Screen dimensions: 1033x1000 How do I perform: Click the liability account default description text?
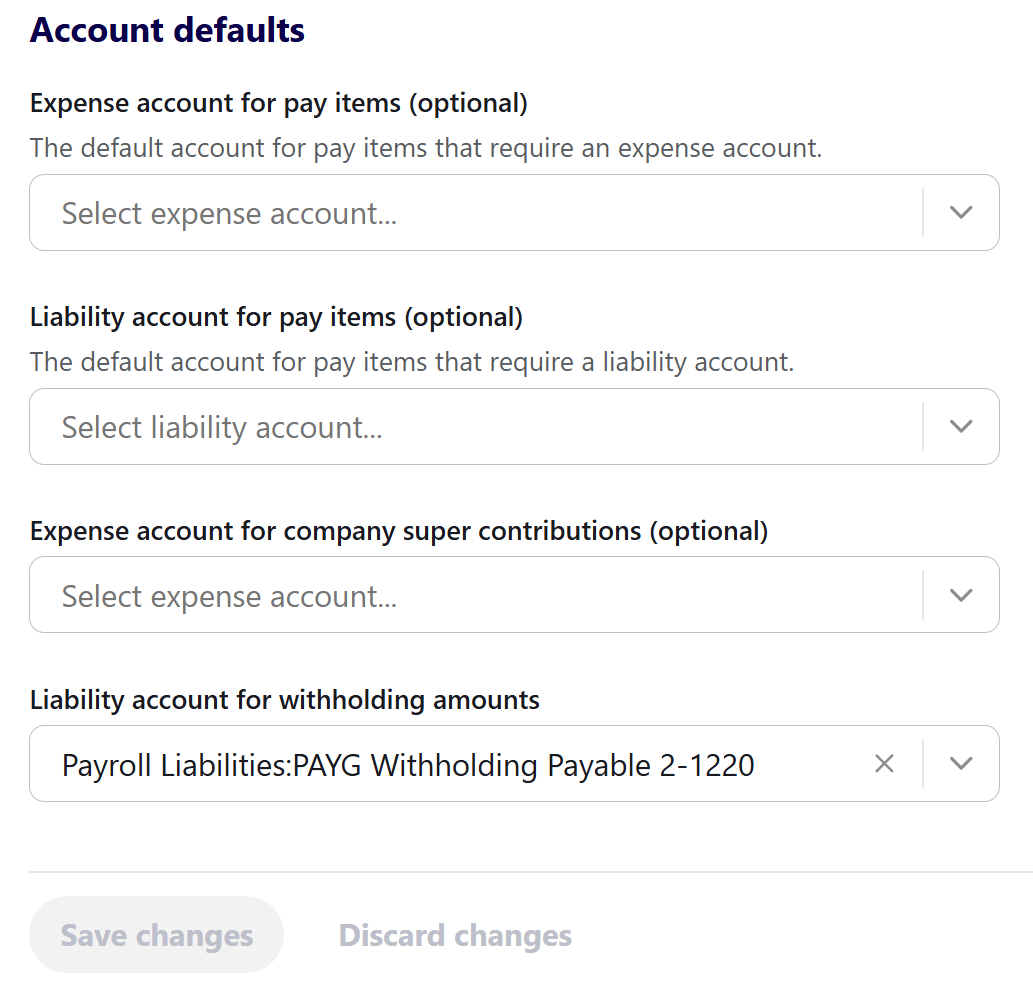click(412, 362)
